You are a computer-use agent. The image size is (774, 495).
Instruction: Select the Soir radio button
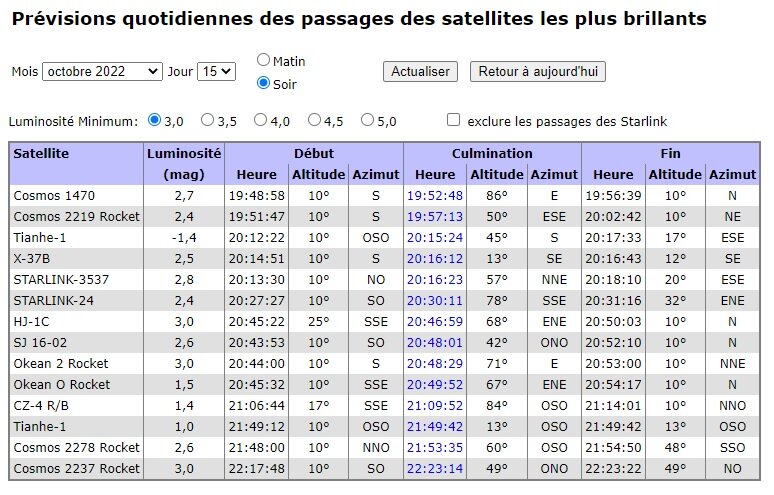tap(264, 83)
